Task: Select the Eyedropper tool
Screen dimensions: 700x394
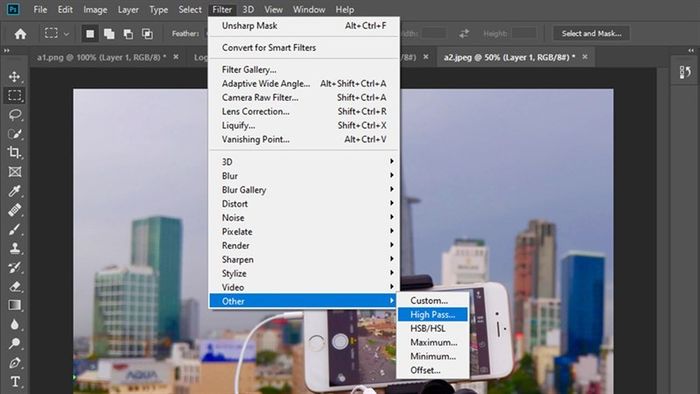Action: point(14,191)
